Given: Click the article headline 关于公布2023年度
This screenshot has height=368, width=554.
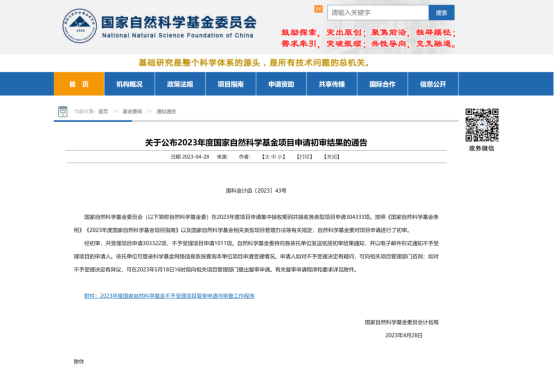Looking at the screenshot, I should [256, 143].
